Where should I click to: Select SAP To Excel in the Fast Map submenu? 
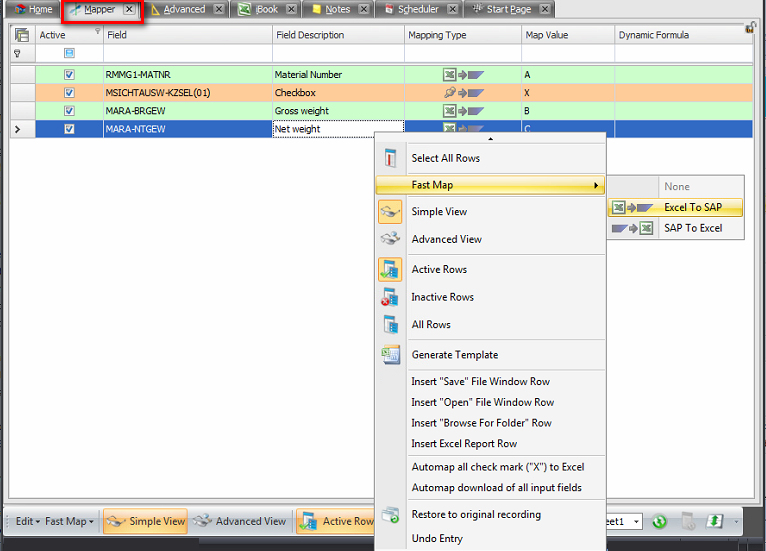click(x=676, y=228)
